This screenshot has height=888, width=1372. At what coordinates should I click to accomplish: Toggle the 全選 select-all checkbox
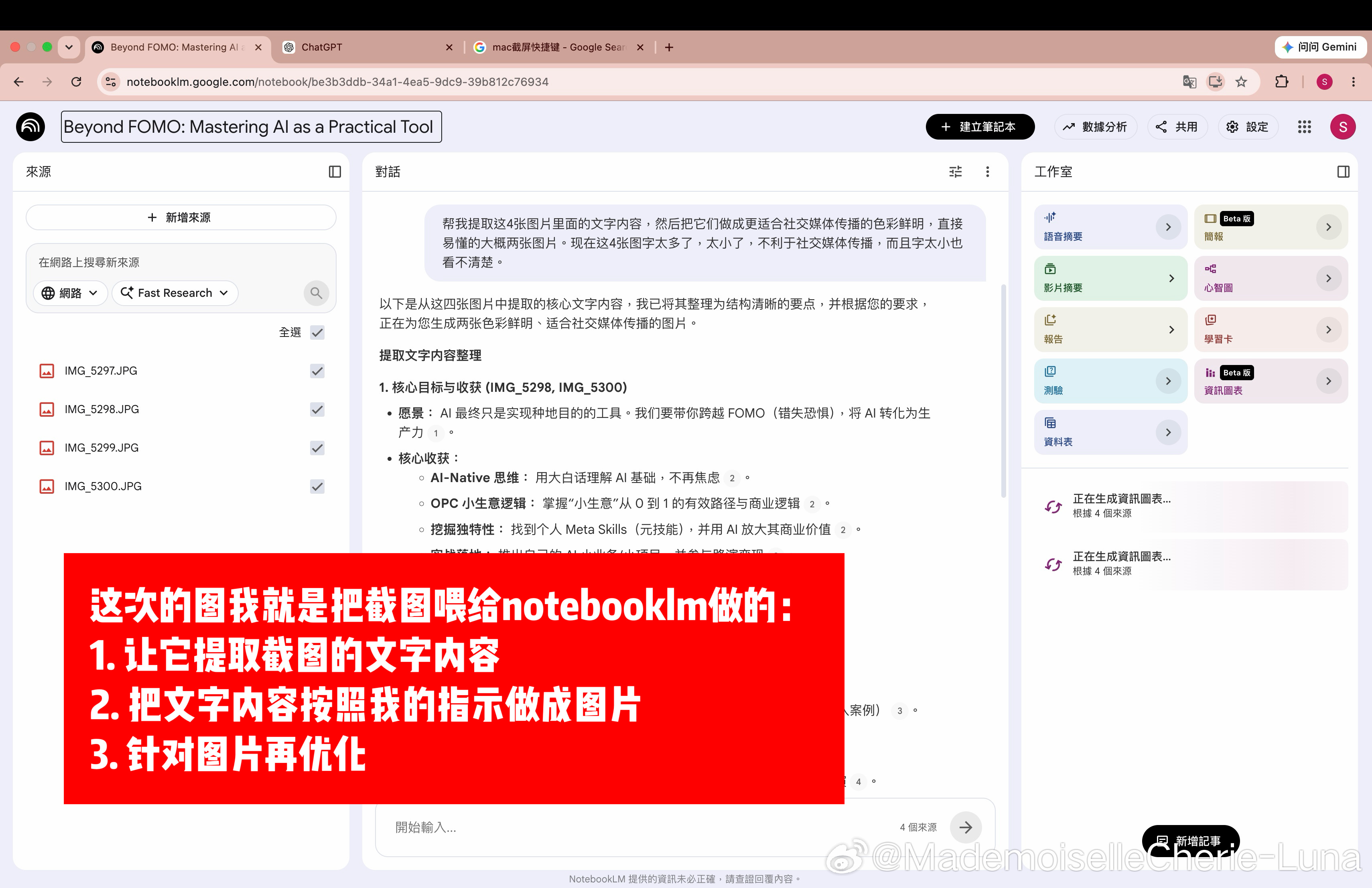click(317, 332)
